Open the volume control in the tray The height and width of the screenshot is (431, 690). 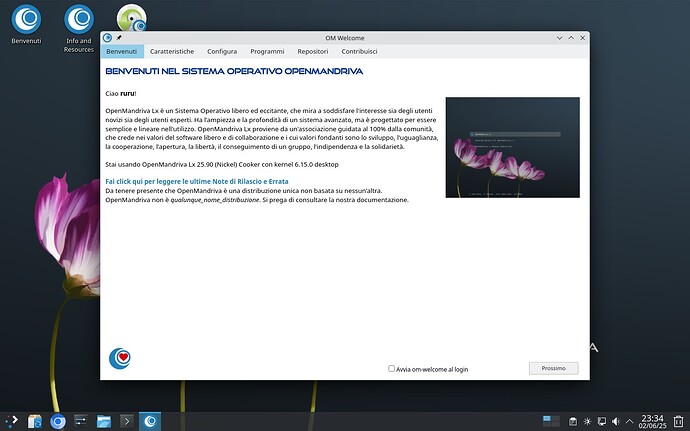(x=616, y=421)
